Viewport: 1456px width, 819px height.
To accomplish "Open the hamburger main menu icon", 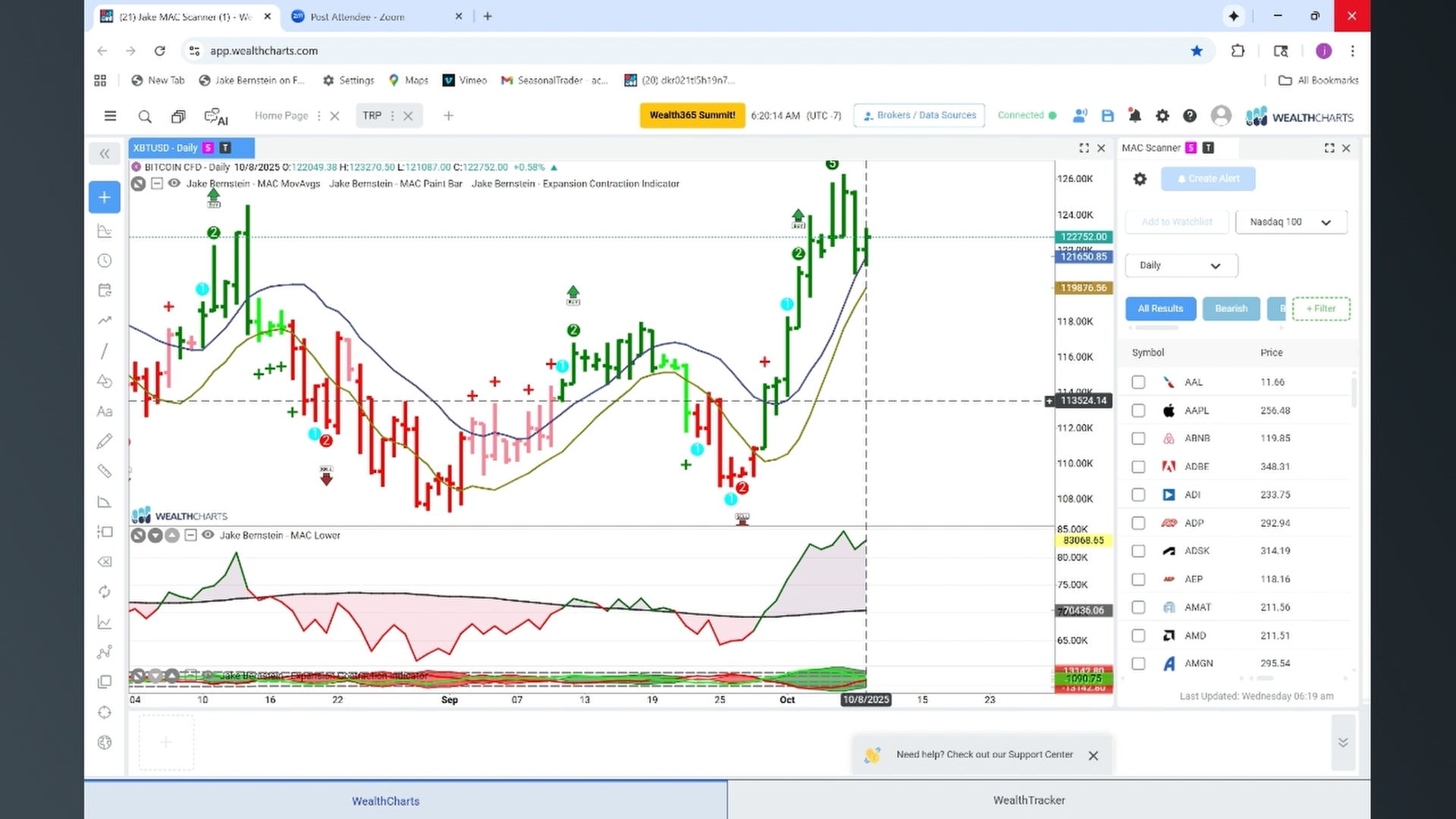I will coord(110,116).
